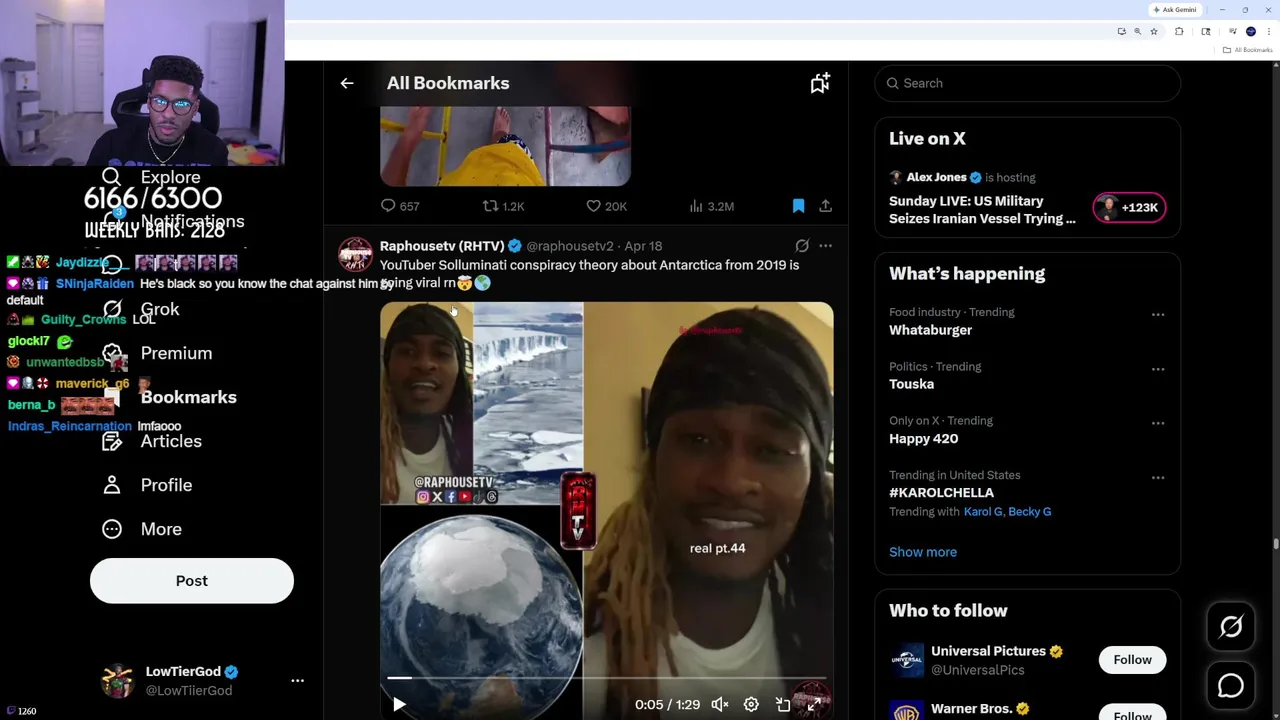Open the more options menu on the Raphousetv post

coord(825,245)
